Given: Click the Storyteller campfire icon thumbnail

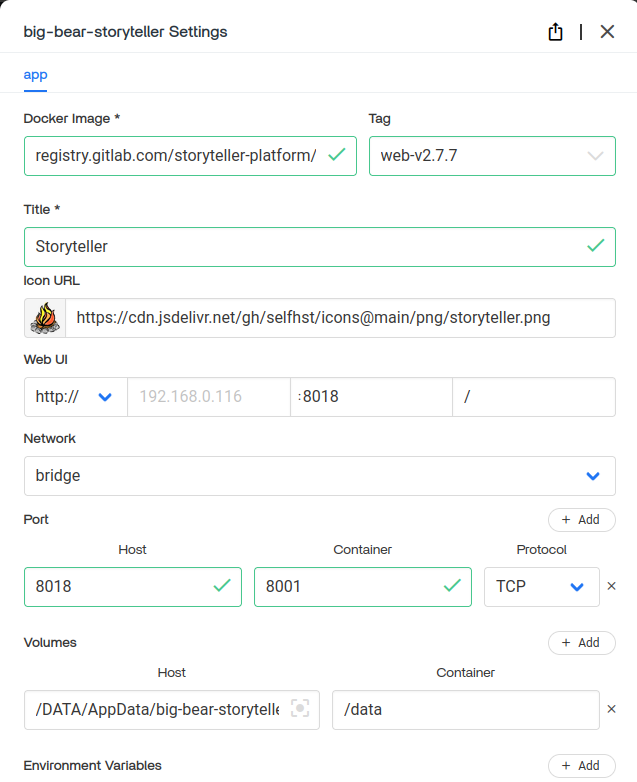Looking at the screenshot, I should click(x=45, y=317).
